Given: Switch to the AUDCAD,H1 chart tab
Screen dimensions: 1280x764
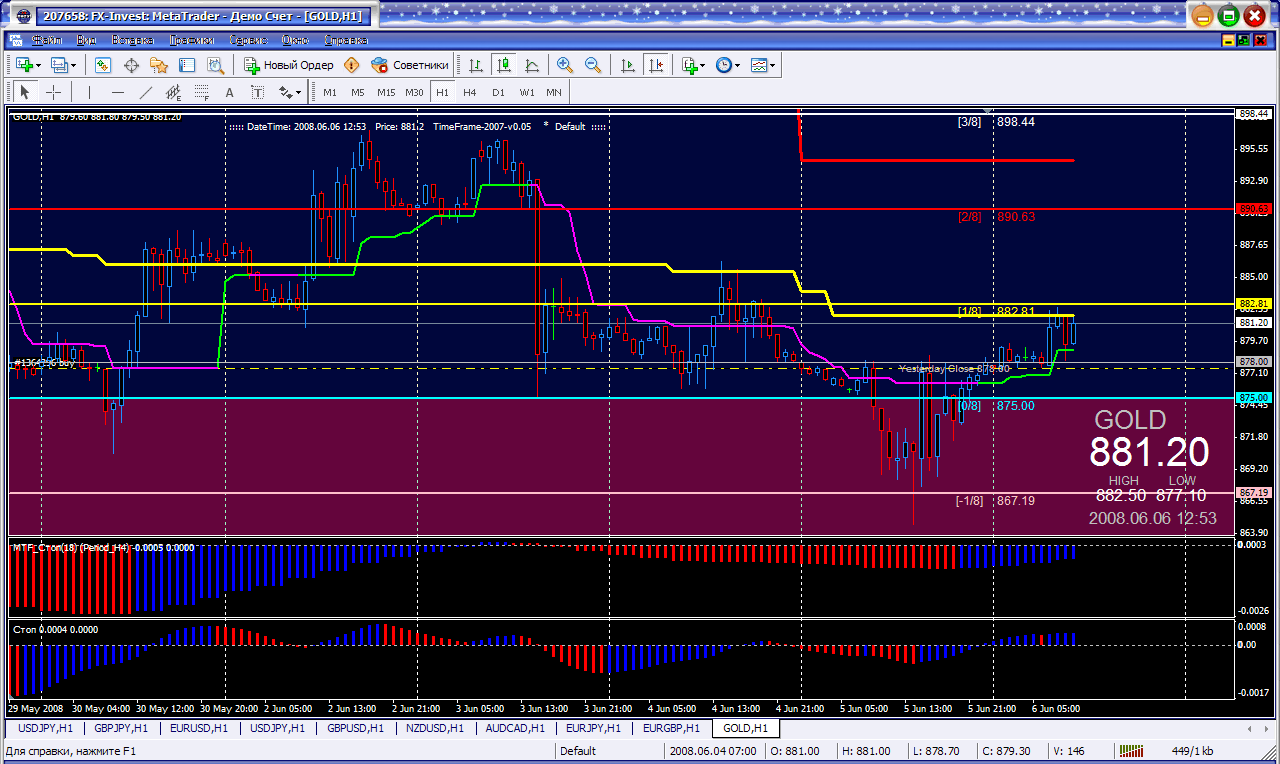Looking at the screenshot, I should (x=514, y=728).
